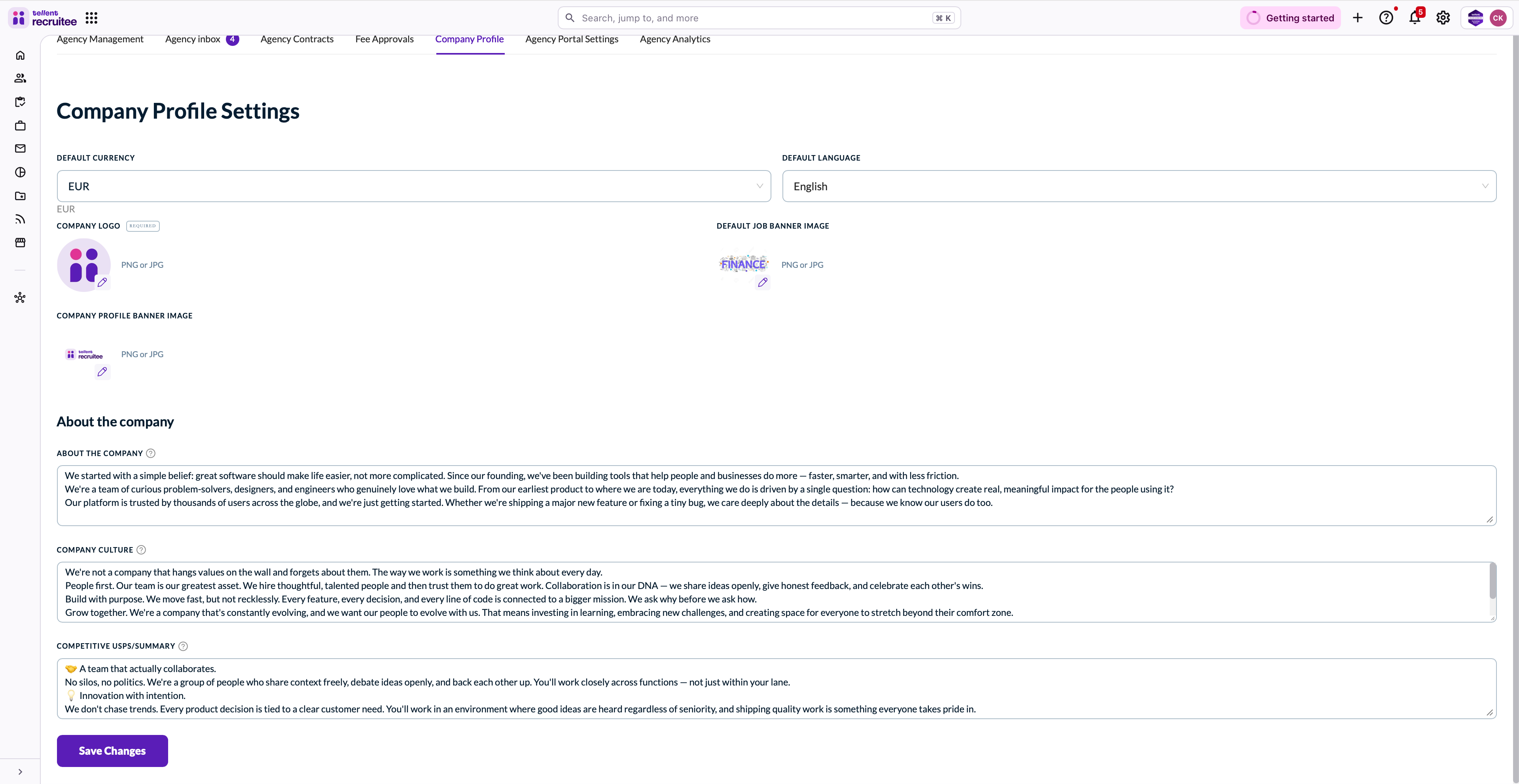The width and height of the screenshot is (1519, 784).
Task: Expand the collapsed left sidebar
Action: pyautogui.click(x=20, y=772)
